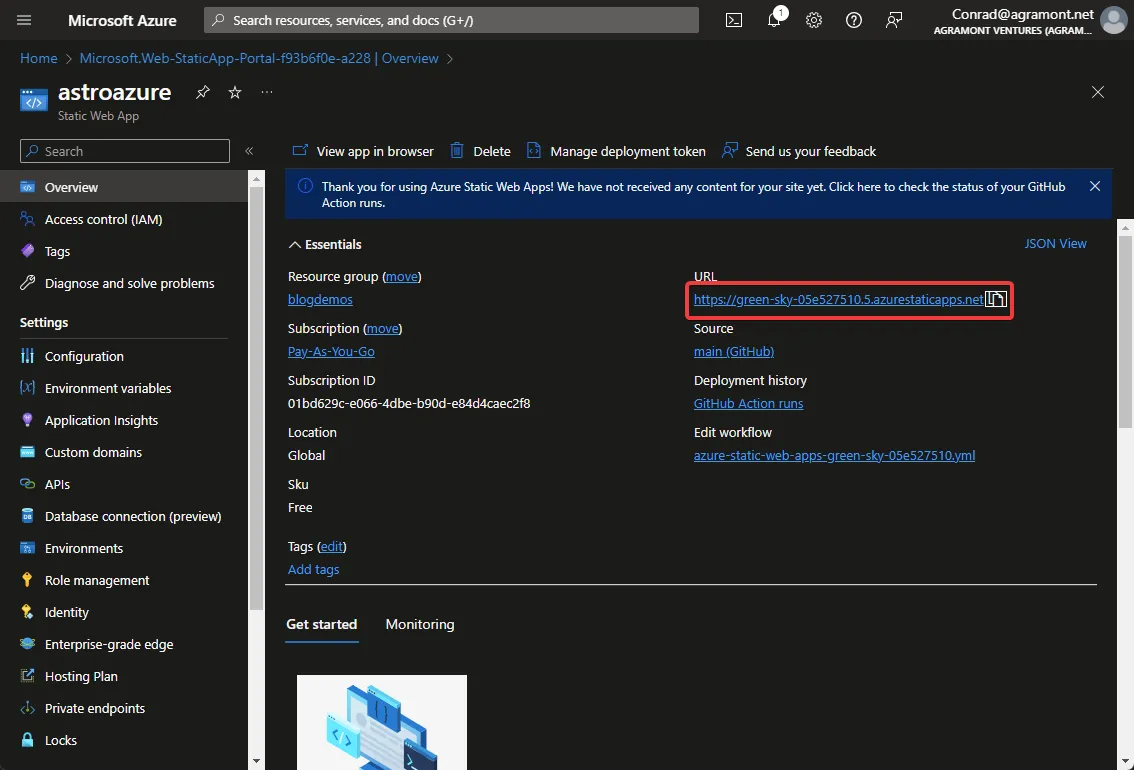
Task: Click the global search resources field
Action: coord(451,20)
